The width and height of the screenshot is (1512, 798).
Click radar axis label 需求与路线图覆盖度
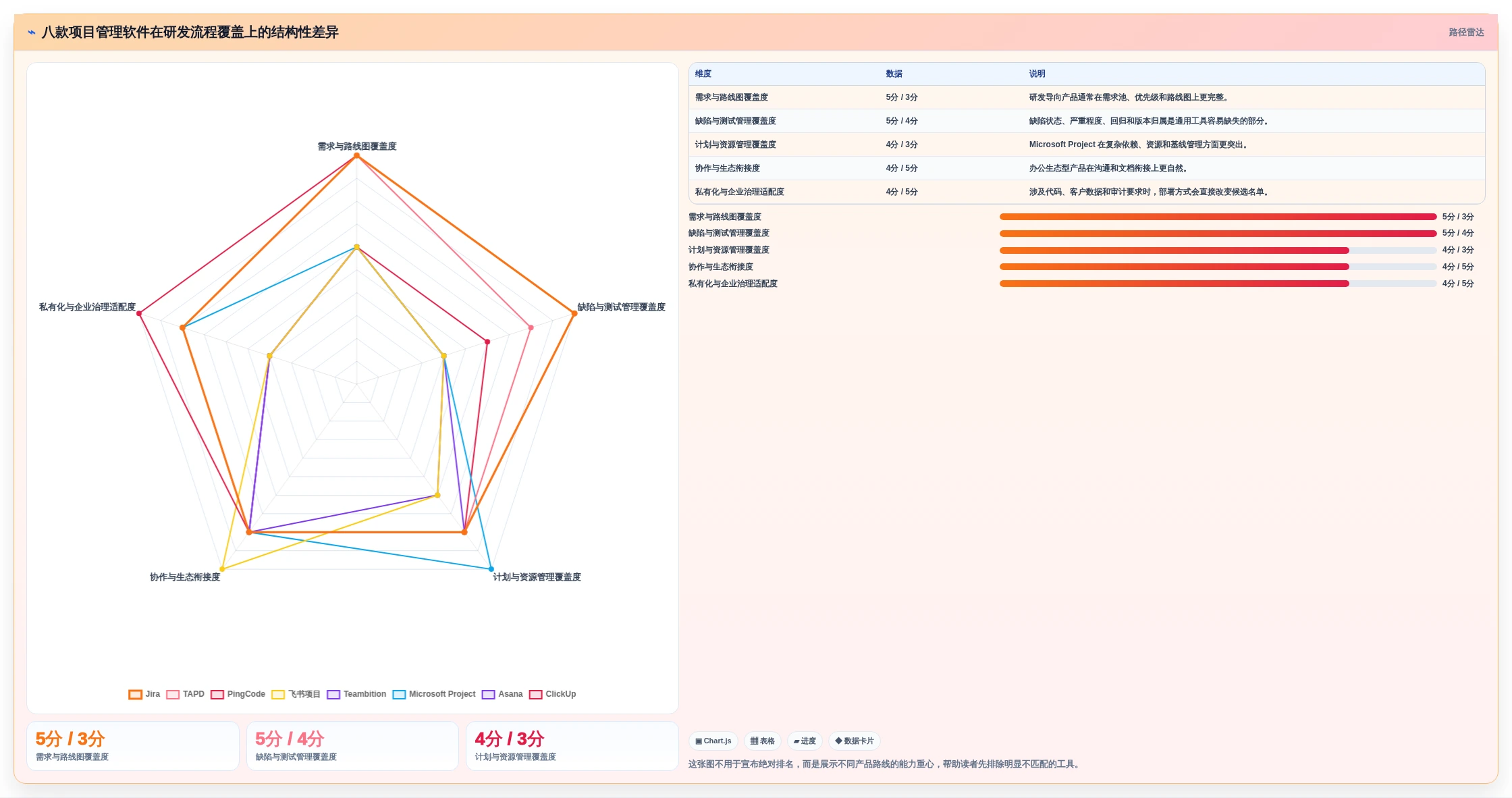pos(357,147)
